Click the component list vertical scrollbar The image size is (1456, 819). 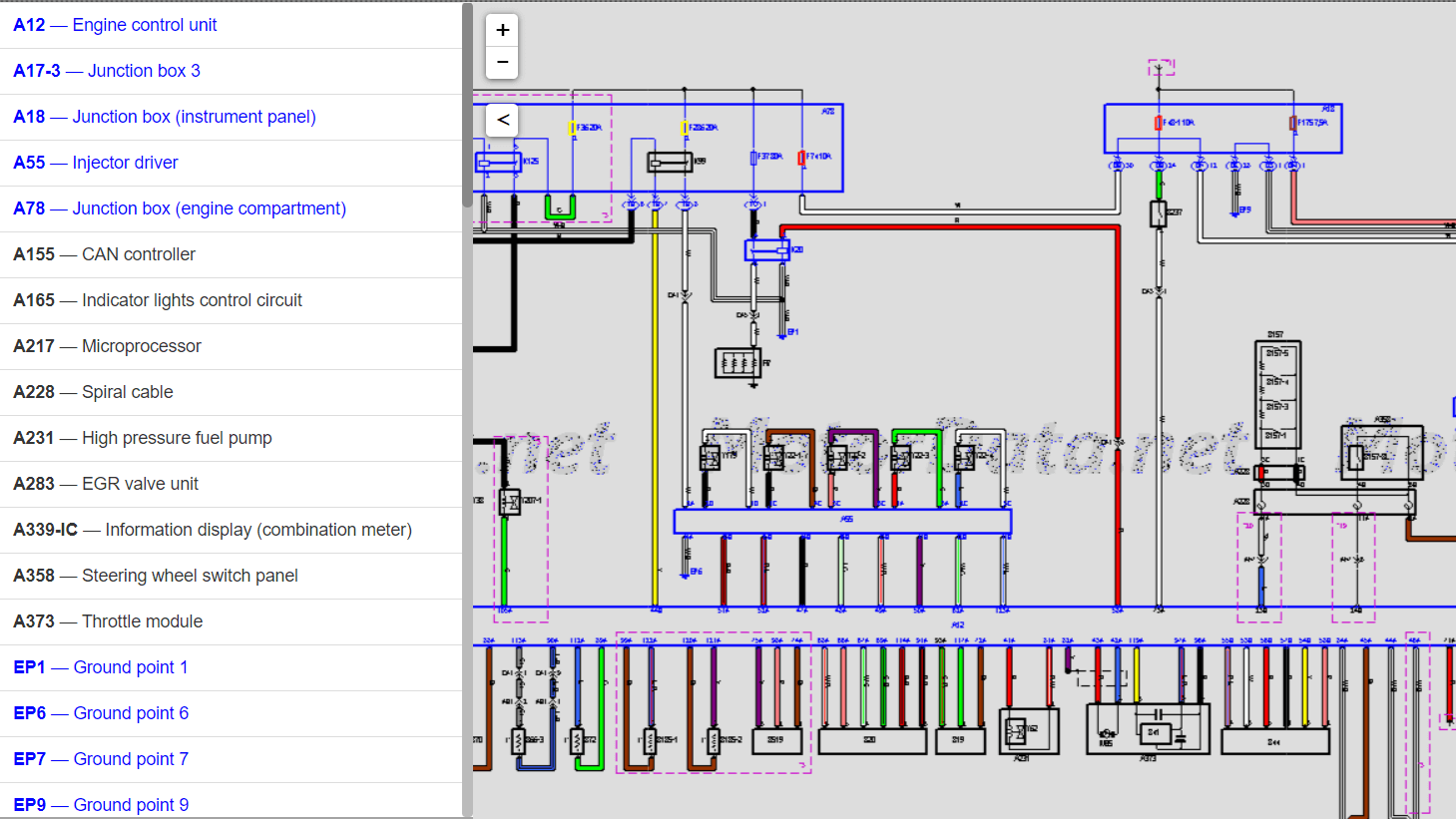(x=467, y=105)
